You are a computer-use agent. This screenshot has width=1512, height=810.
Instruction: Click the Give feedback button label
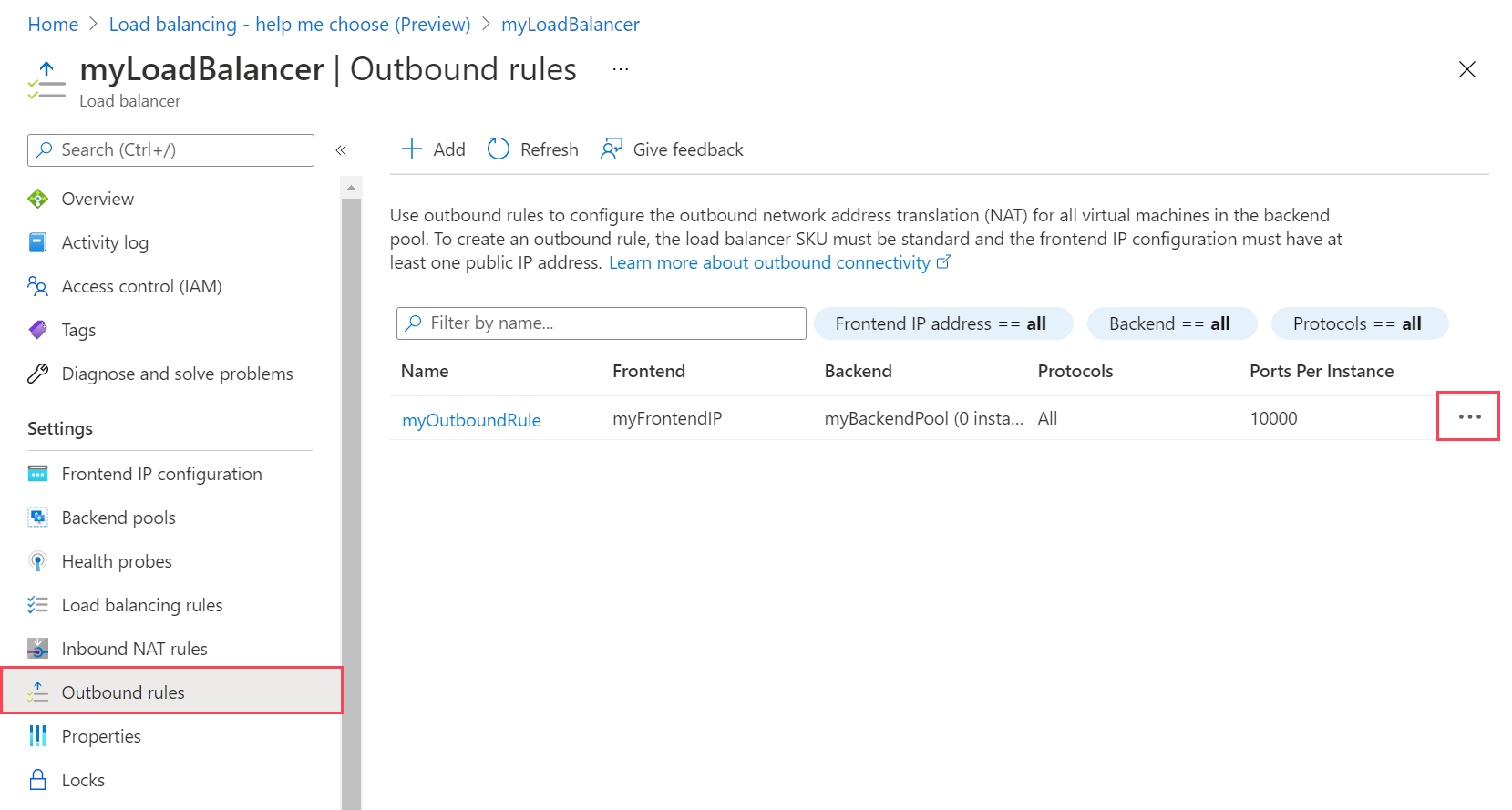pos(688,149)
